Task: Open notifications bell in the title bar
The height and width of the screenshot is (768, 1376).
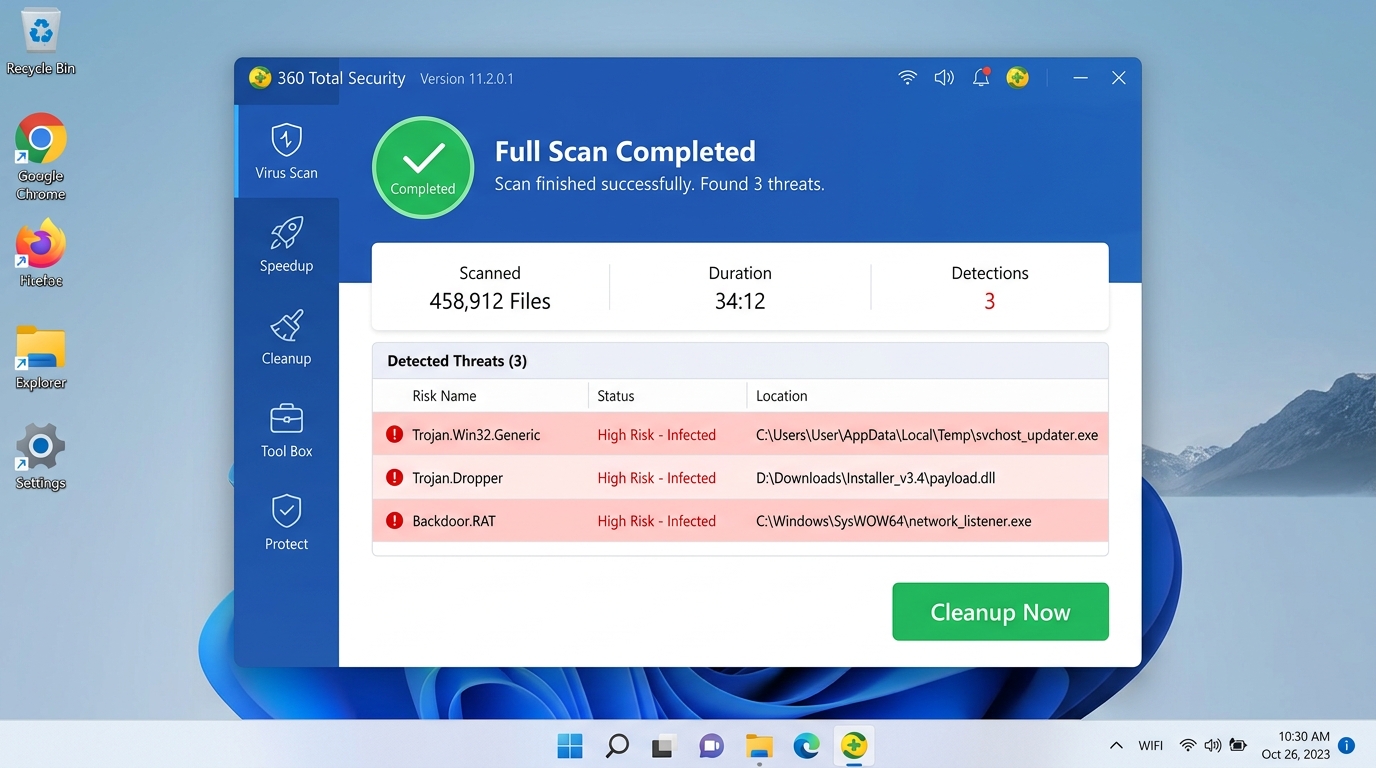Action: pos(981,78)
